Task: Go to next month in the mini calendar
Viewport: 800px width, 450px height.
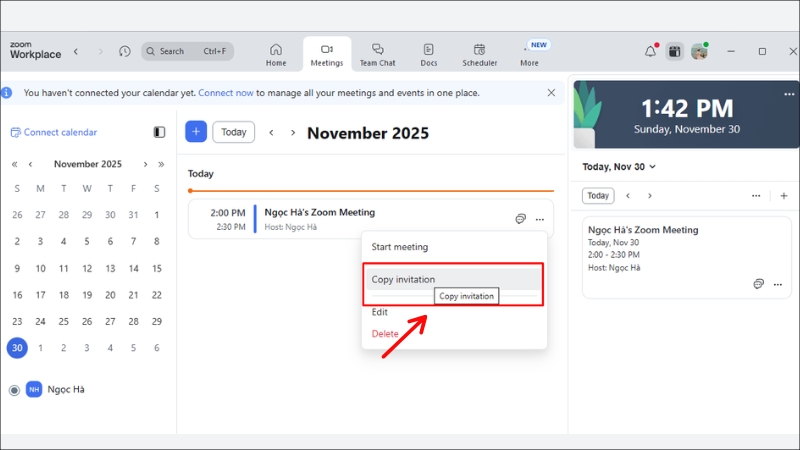Action: pos(145,164)
